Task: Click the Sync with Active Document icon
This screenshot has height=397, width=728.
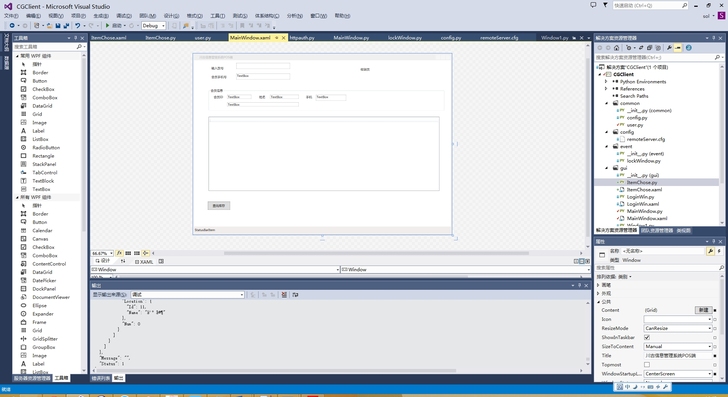Action: pyautogui.click(x=641, y=48)
